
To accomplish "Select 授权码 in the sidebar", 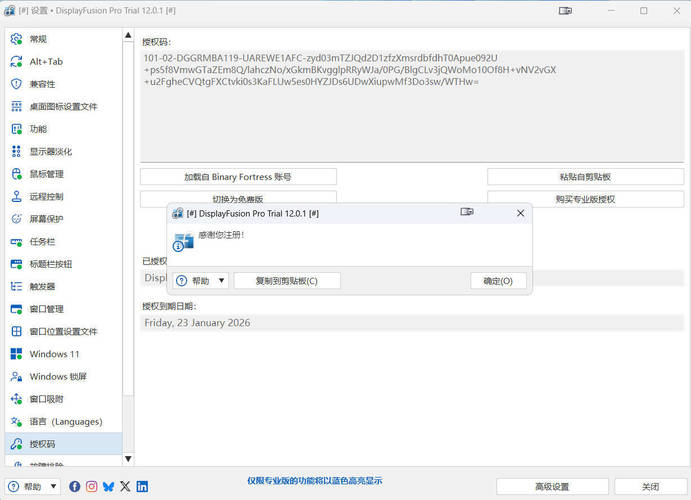I will [x=42, y=443].
